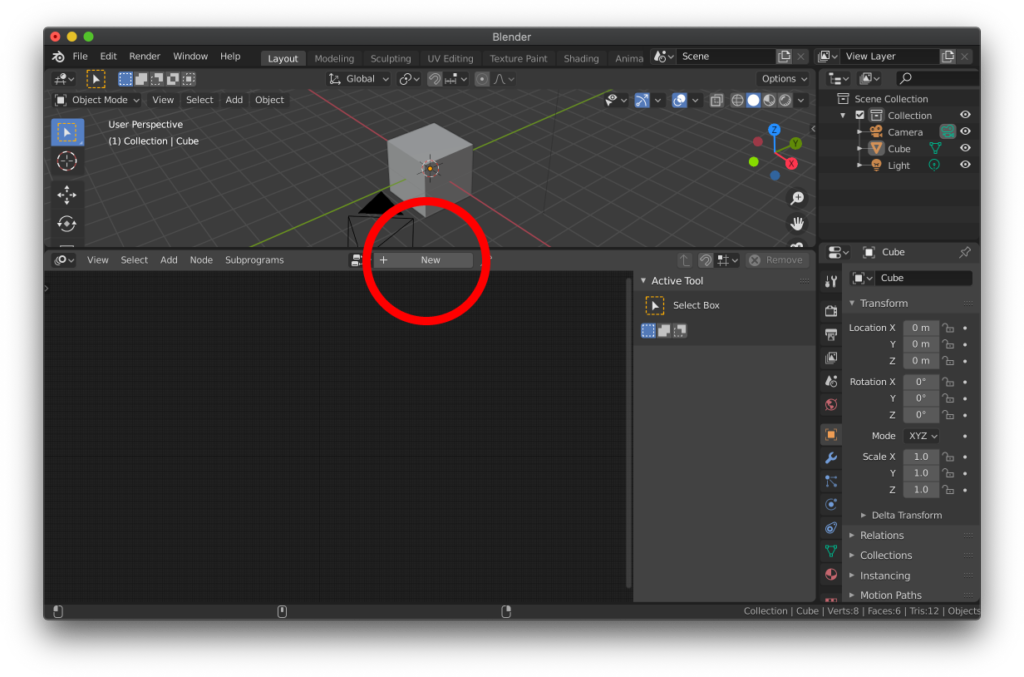Switch to the UV Editing workspace tab
The height and width of the screenshot is (677, 1024).
(450, 59)
